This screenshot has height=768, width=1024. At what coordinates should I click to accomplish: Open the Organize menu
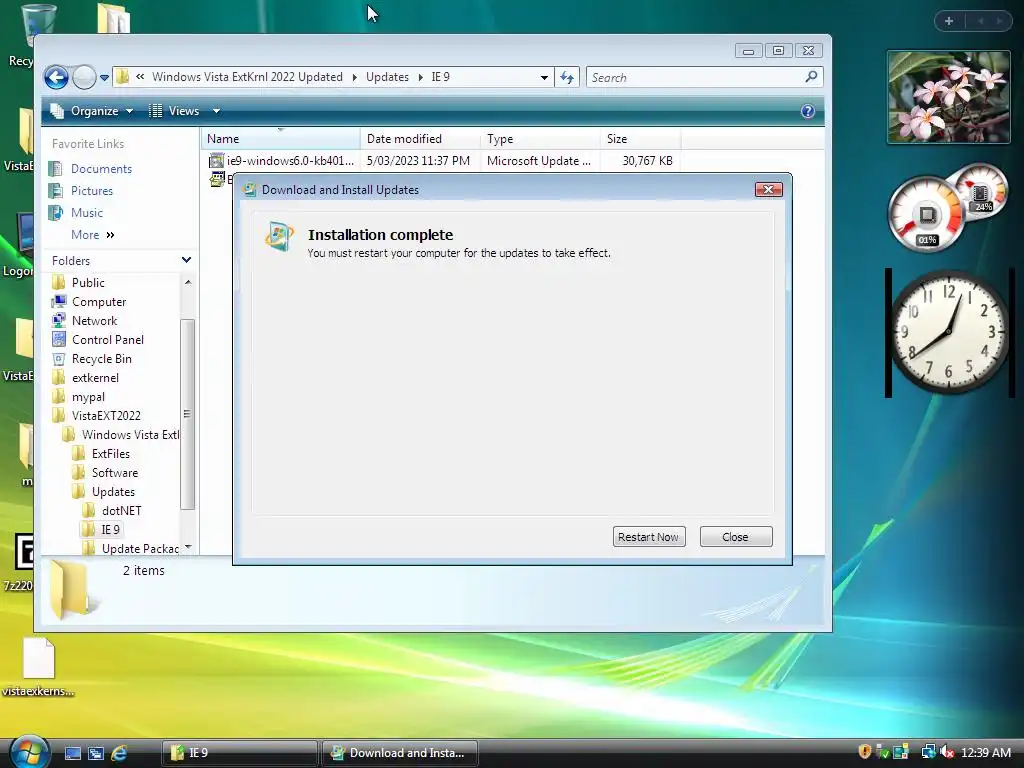[92, 111]
